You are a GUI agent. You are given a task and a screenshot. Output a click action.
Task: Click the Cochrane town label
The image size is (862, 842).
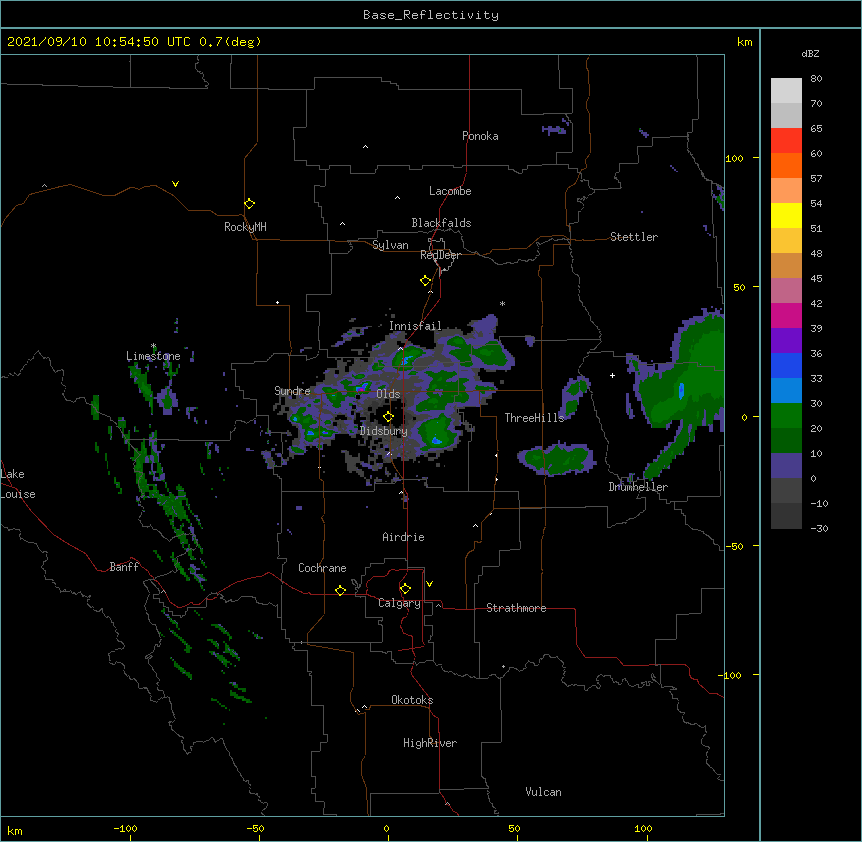322,568
